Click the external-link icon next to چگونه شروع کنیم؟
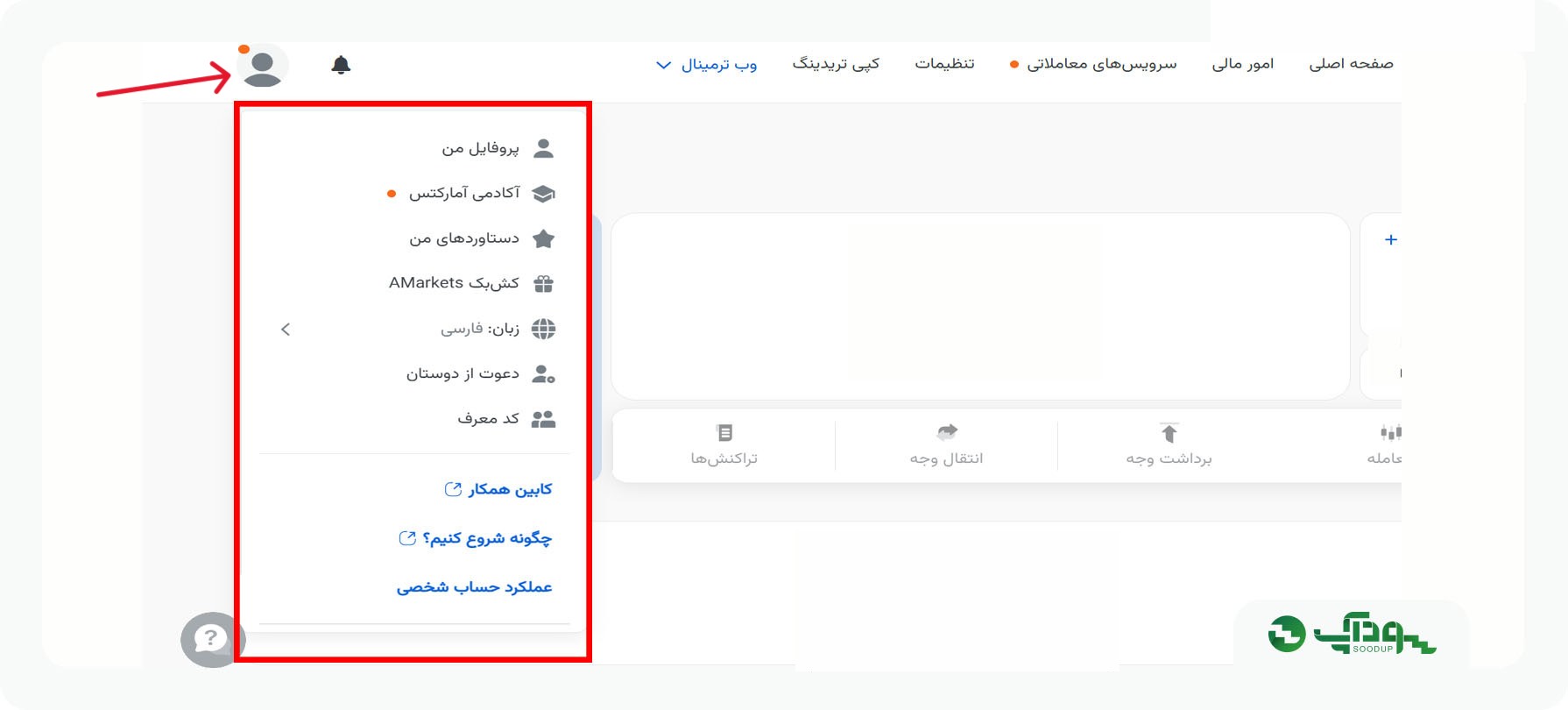The width and height of the screenshot is (1568, 710). (407, 538)
